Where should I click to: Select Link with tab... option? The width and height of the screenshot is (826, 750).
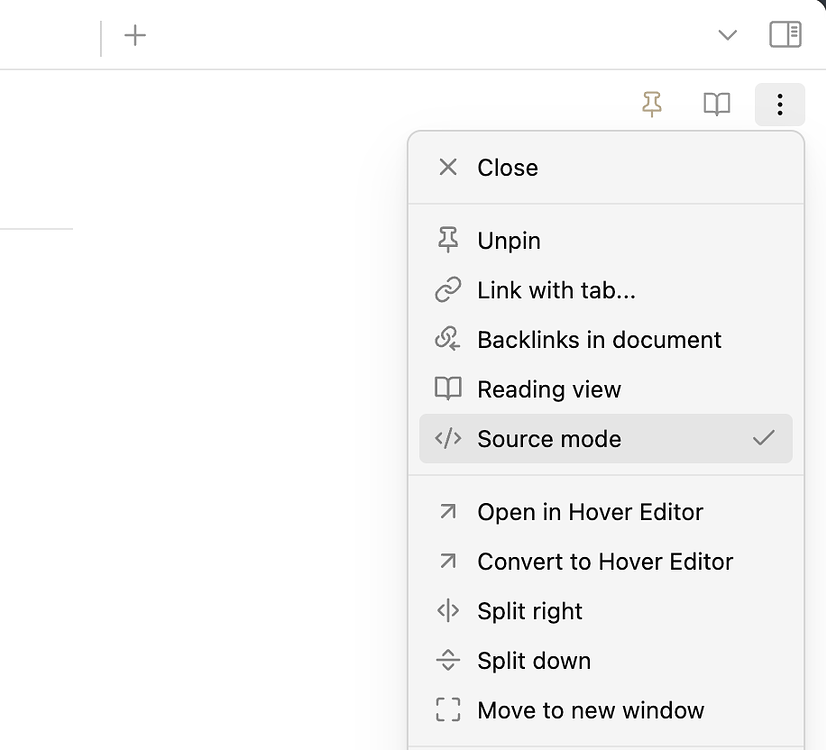point(606,290)
